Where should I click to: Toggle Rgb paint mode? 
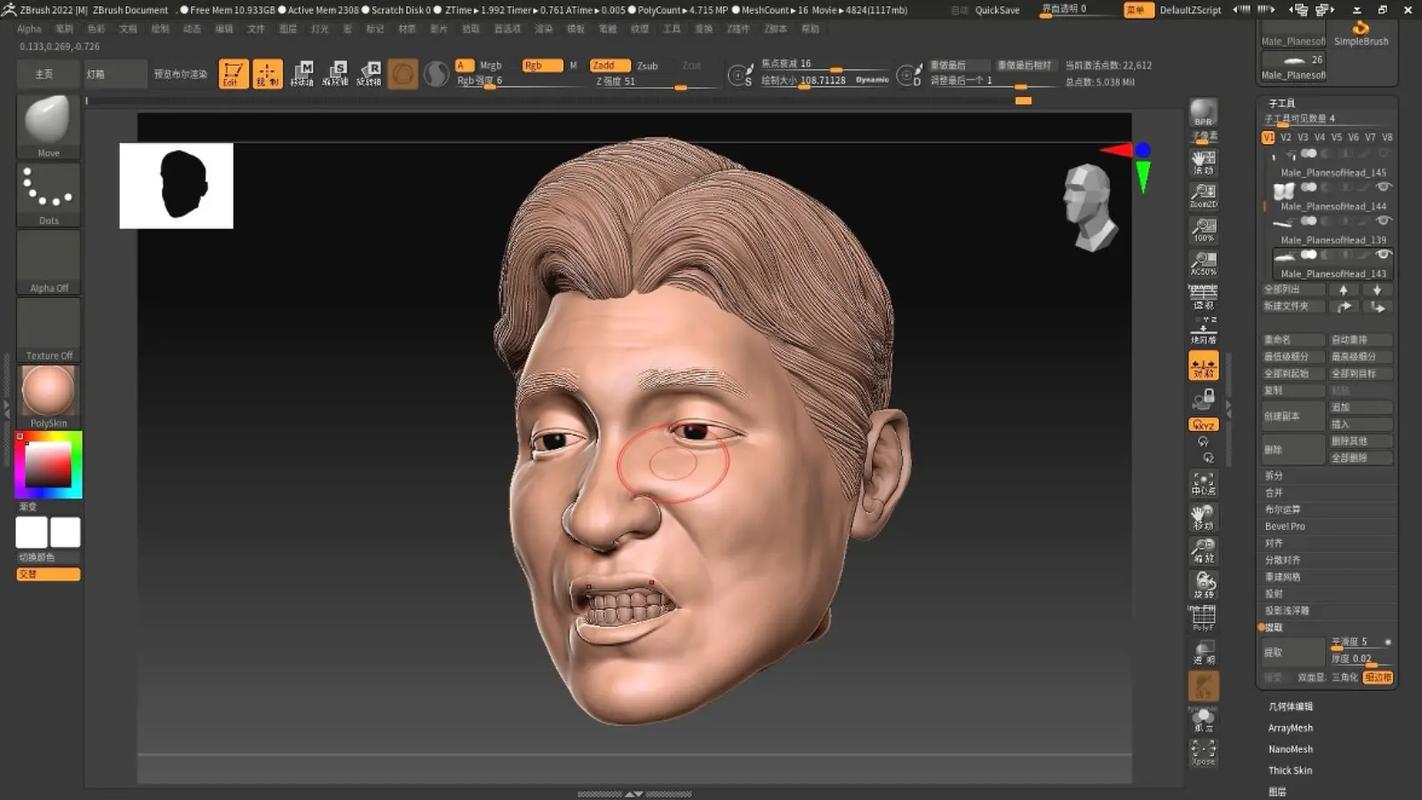[x=542, y=66]
